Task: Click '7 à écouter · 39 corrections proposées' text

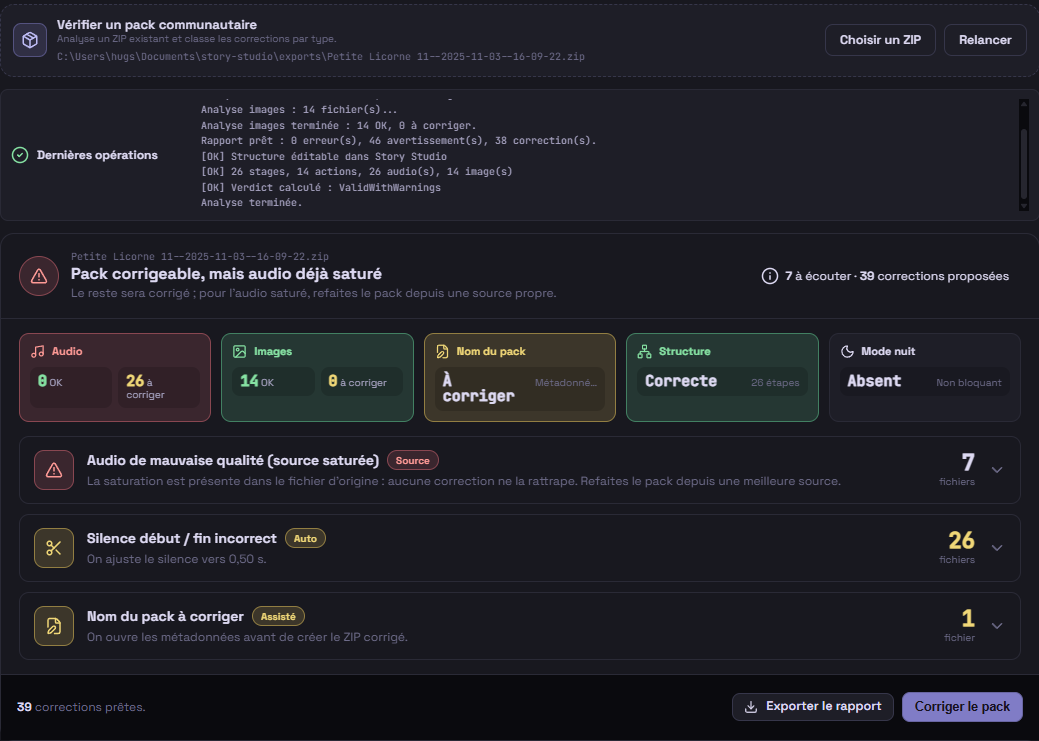Action: click(x=897, y=276)
